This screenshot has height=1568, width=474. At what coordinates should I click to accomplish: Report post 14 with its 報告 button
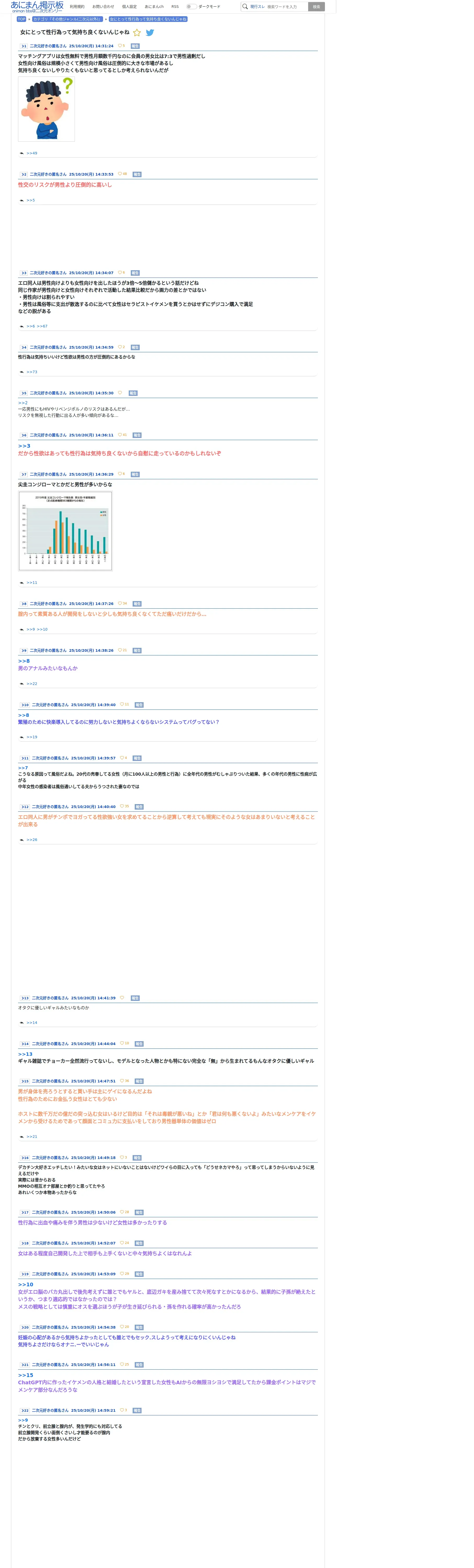(139, 1044)
